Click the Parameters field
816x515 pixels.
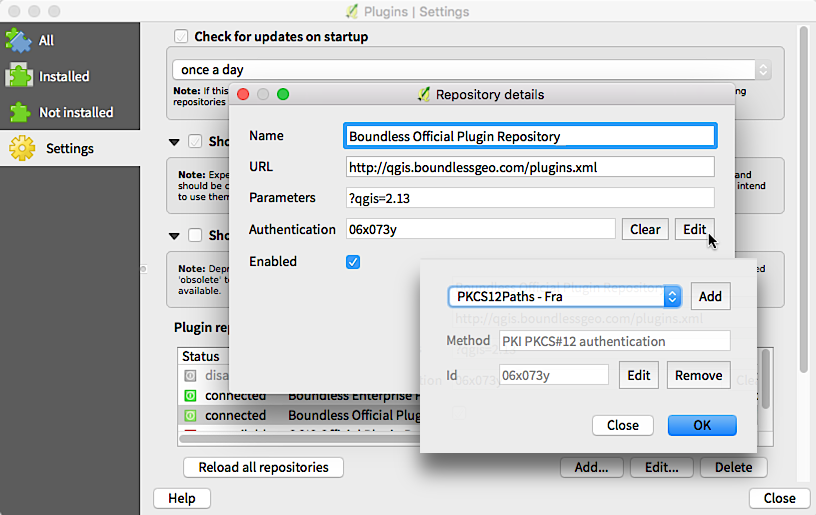click(x=530, y=198)
